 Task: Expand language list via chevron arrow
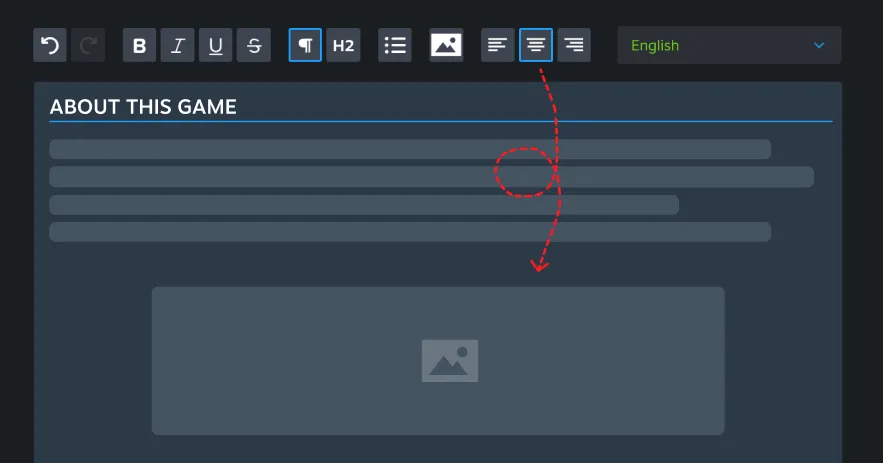(819, 45)
